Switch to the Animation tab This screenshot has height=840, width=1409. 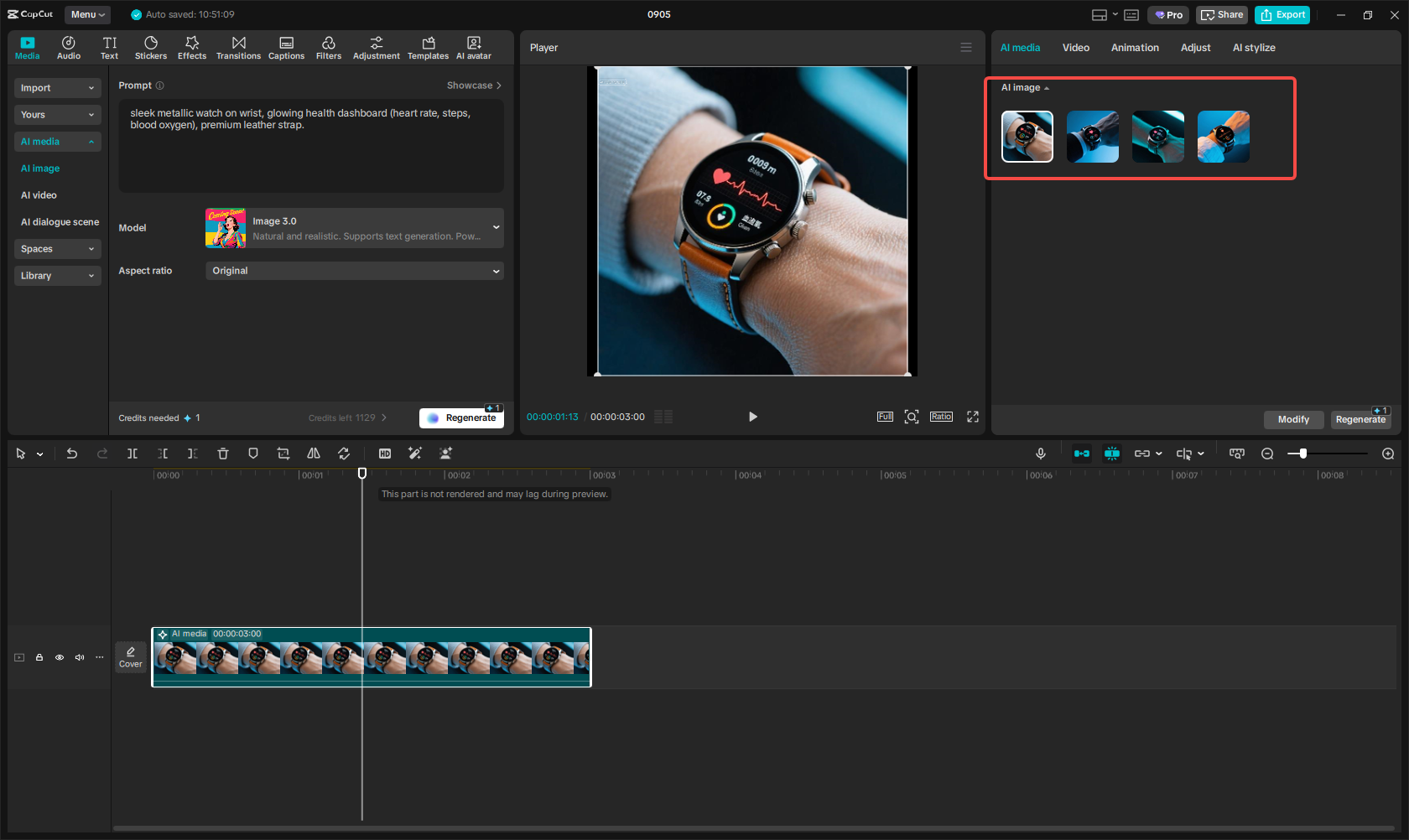1135,48
